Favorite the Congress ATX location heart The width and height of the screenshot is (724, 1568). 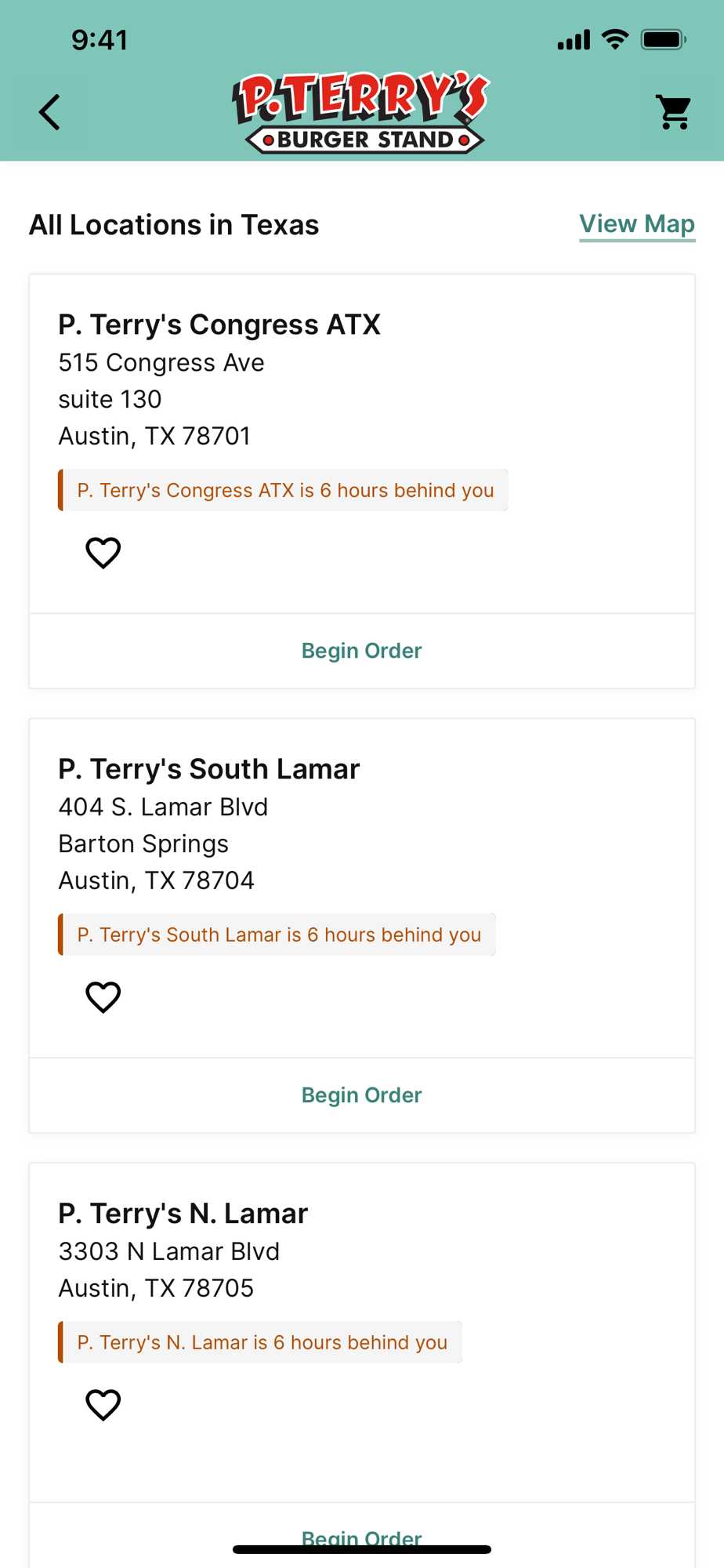(x=103, y=553)
